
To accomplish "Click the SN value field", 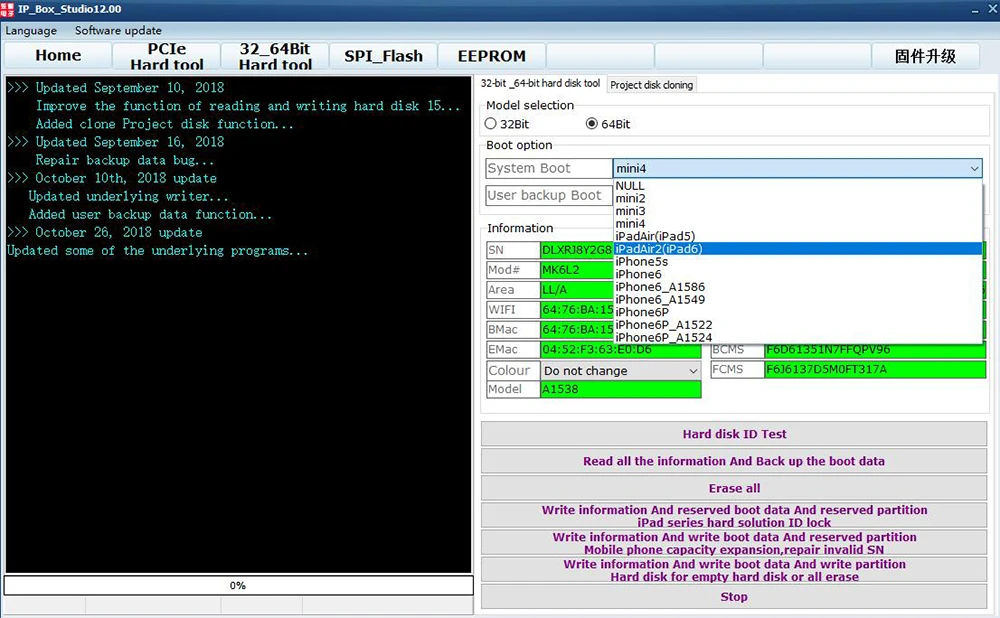I will click(577, 250).
